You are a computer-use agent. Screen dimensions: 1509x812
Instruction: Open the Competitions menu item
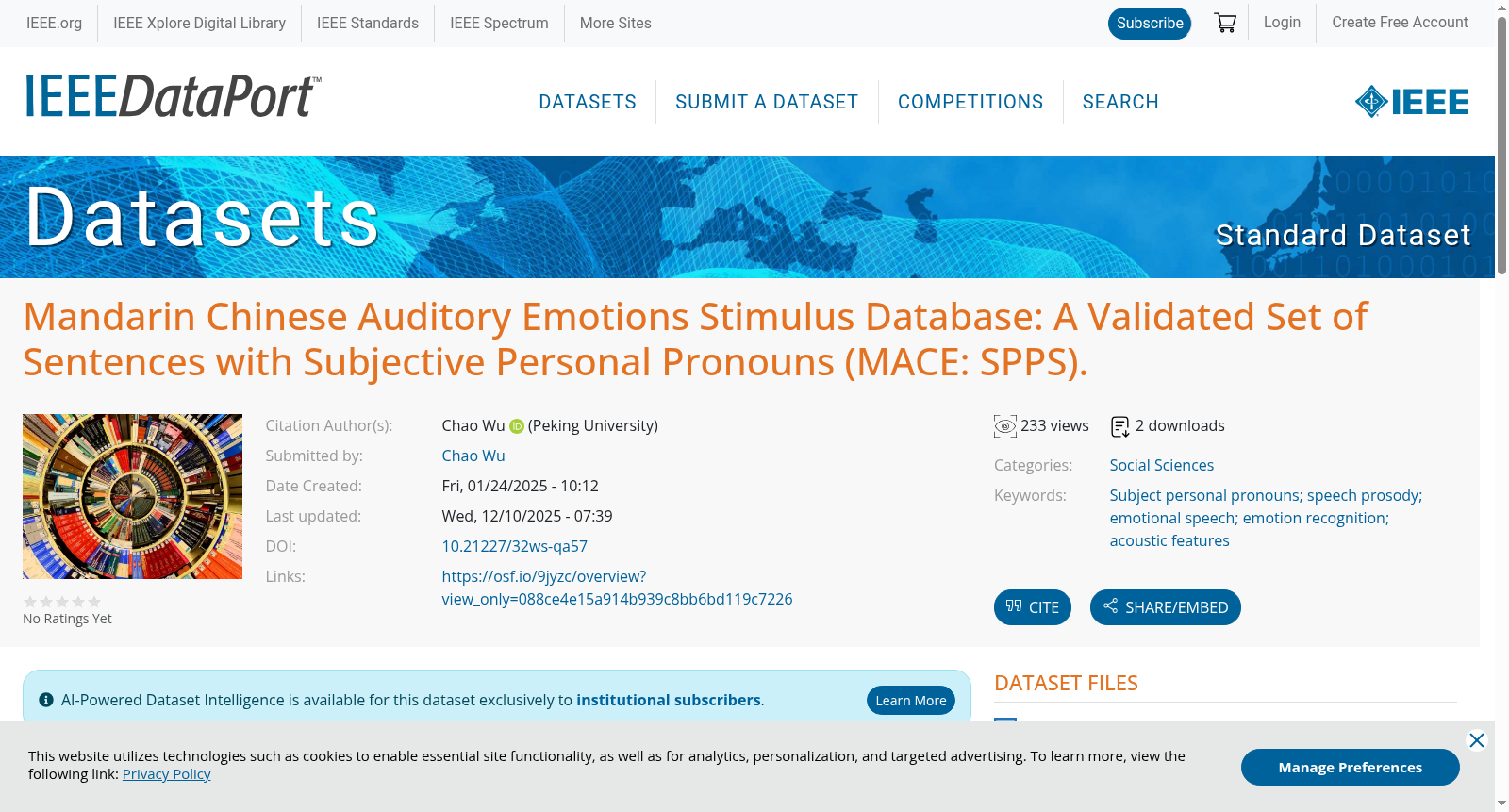coord(970,102)
